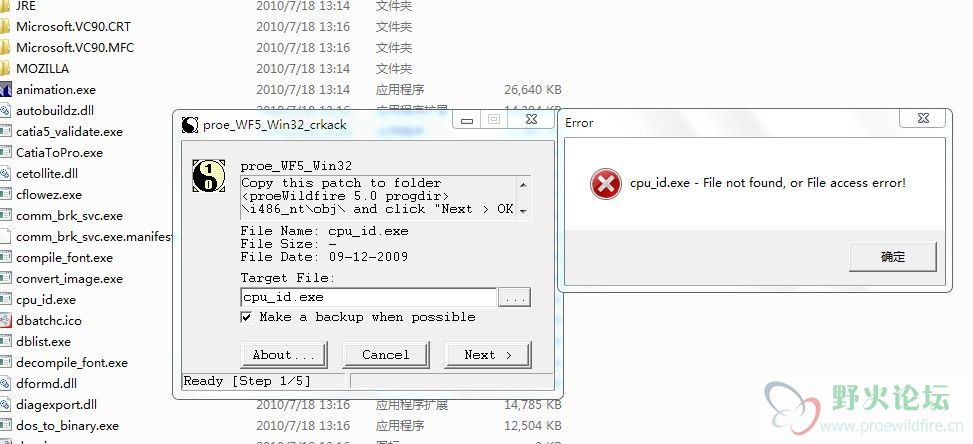Click the Cancel button in patcher
The width and height of the screenshot is (973, 444).
point(385,355)
